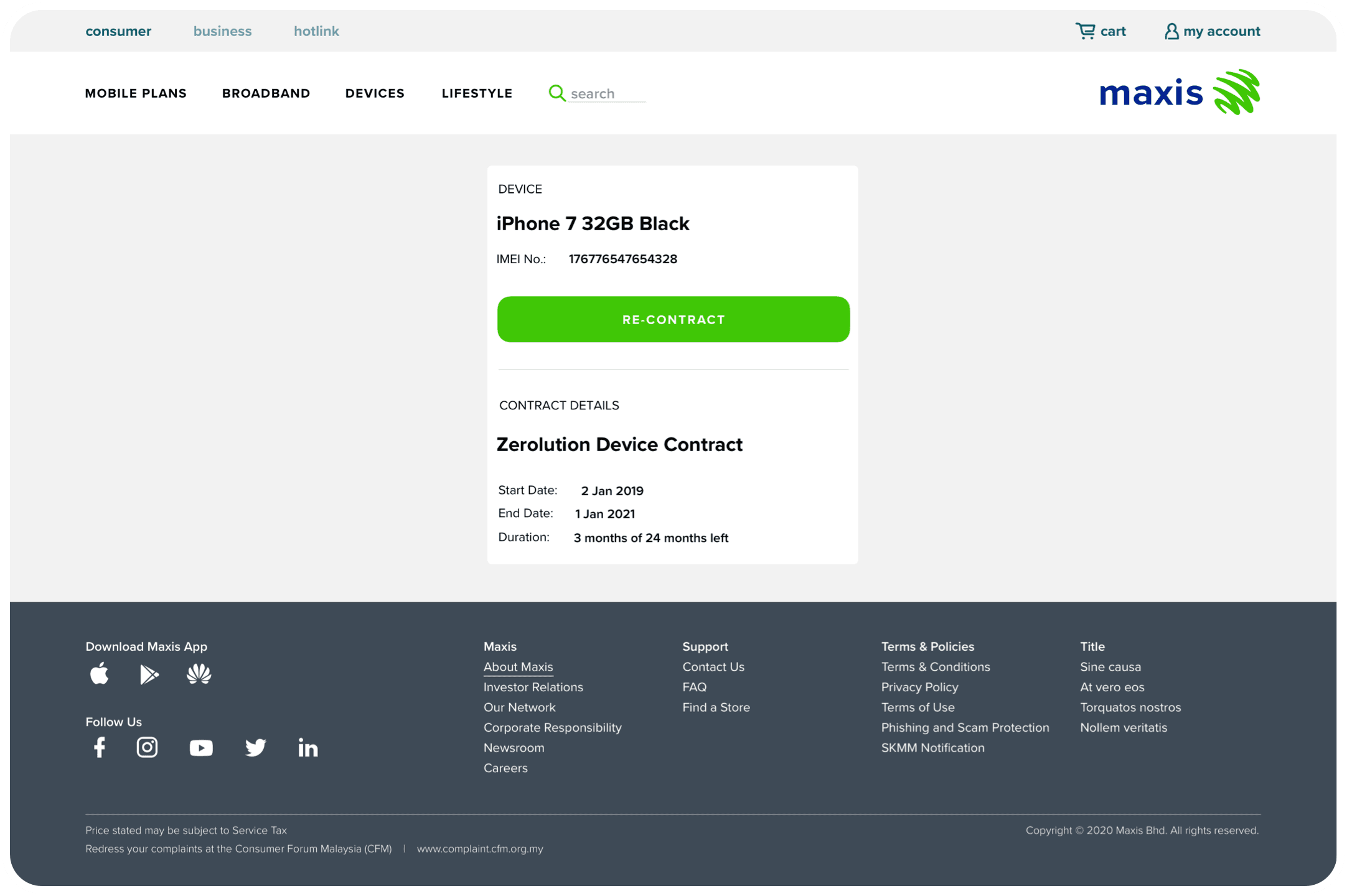Click the my account person icon
The width and height of the screenshot is (1347, 896).
[x=1171, y=31]
